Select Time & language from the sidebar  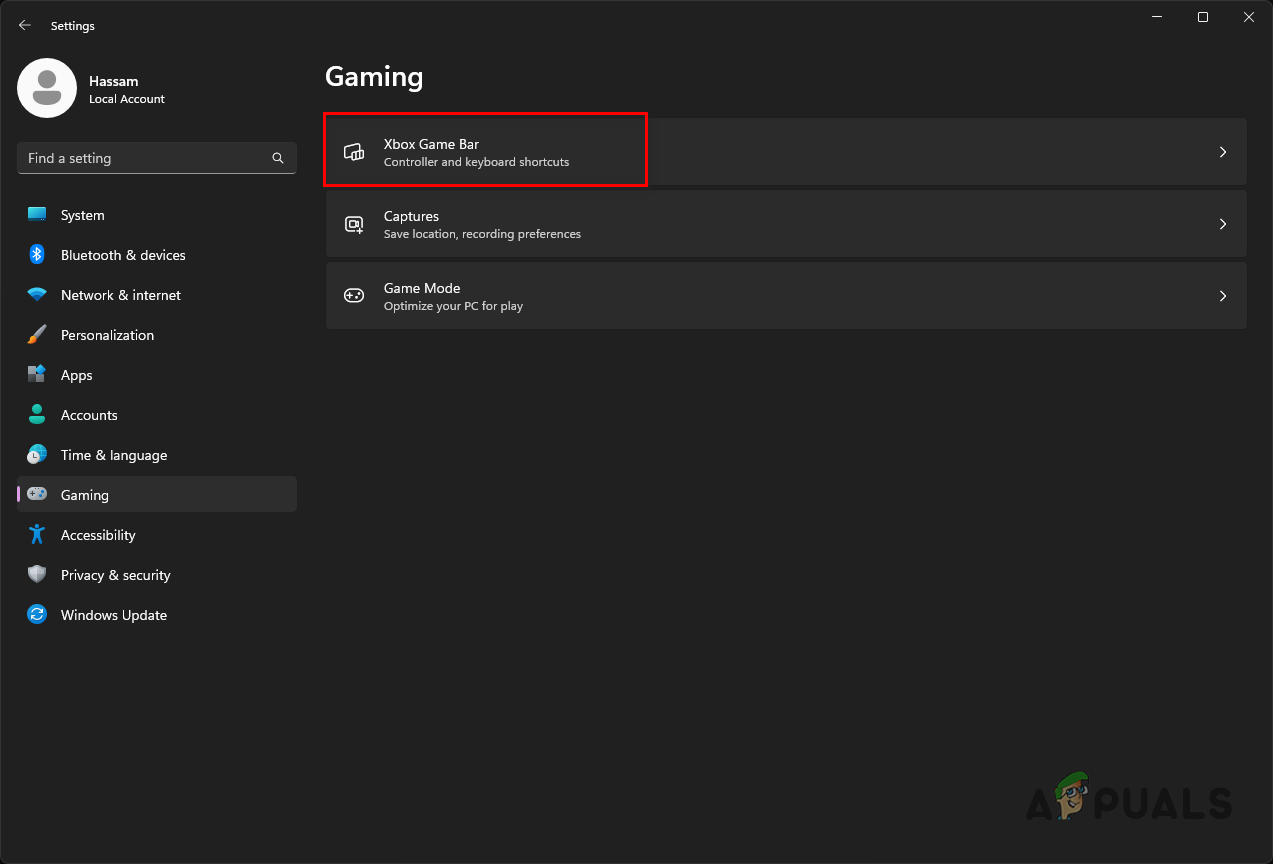pos(113,455)
